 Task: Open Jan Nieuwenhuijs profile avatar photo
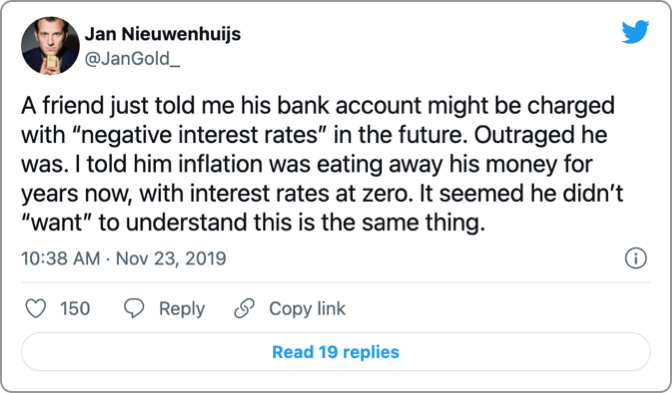[x=50, y=46]
